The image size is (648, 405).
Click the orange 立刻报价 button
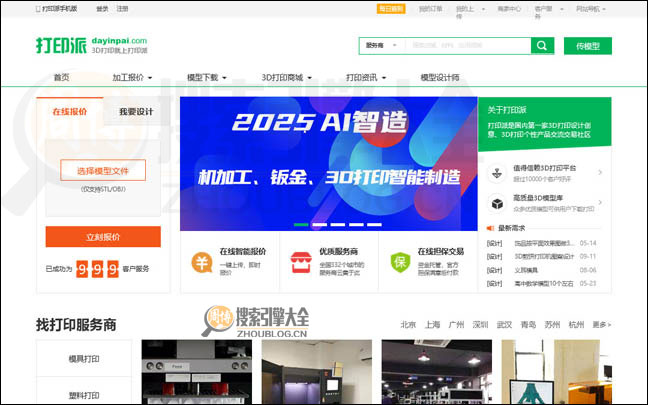click(x=103, y=237)
